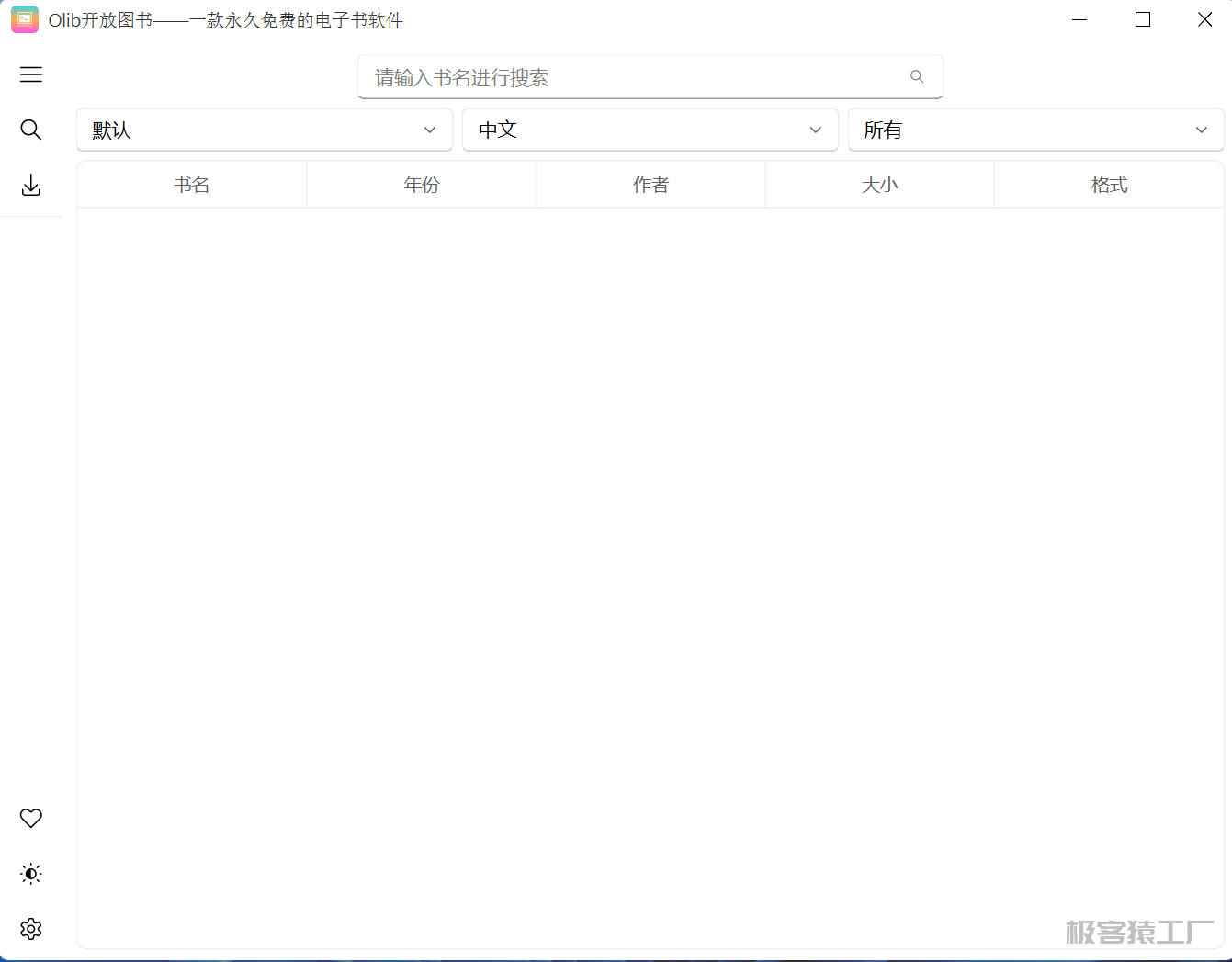Maximize the Olib window
The height and width of the screenshot is (962, 1232).
pyautogui.click(x=1143, y=19)
